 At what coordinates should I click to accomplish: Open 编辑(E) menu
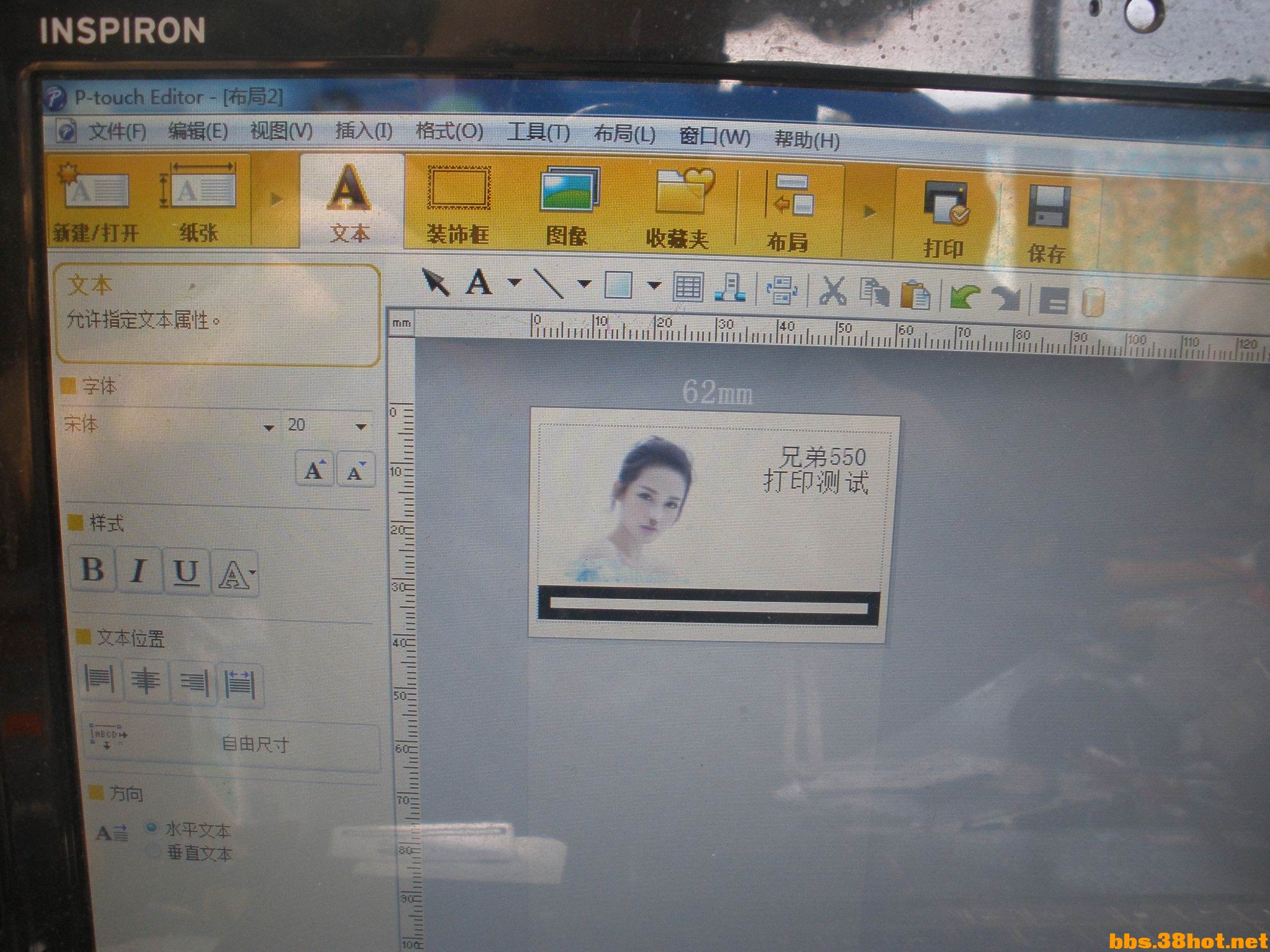pos(198,131)
